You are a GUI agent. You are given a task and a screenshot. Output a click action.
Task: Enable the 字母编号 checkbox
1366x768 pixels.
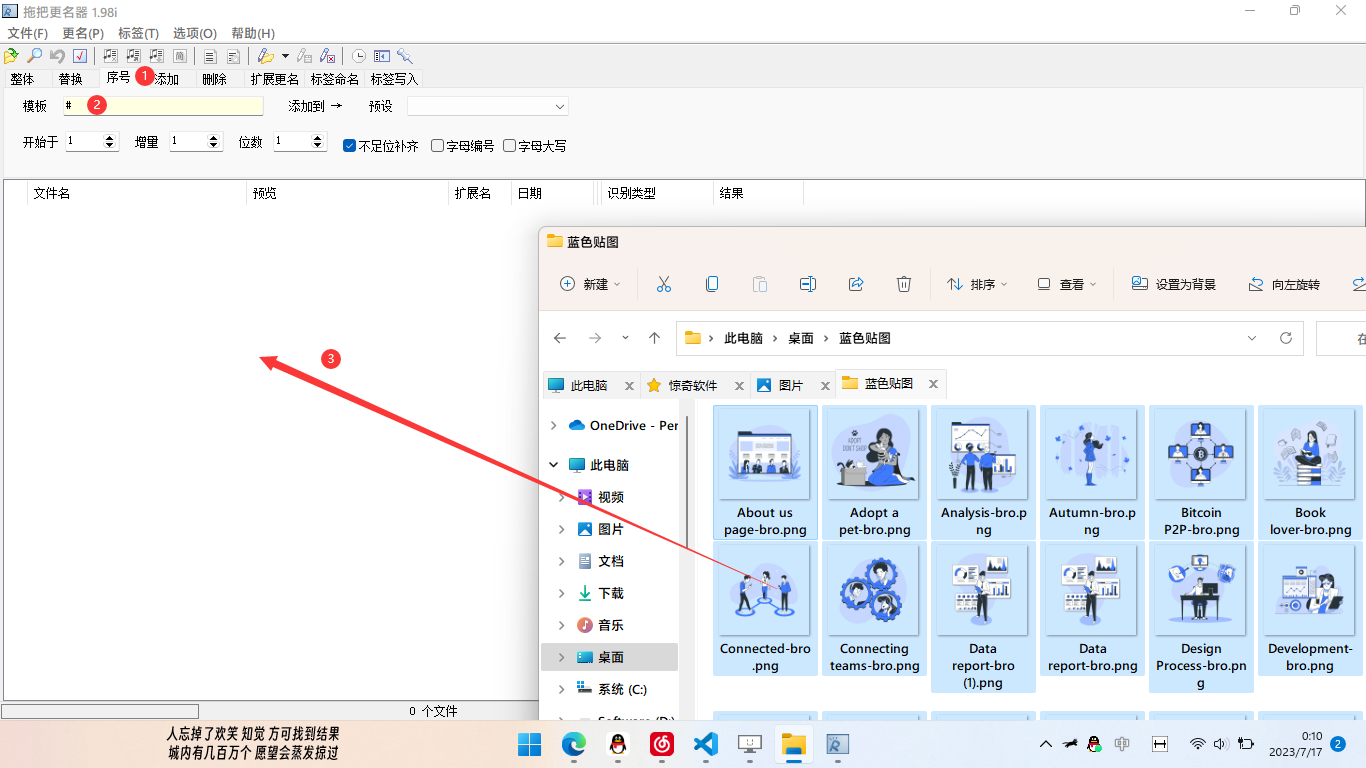point(437,145)
